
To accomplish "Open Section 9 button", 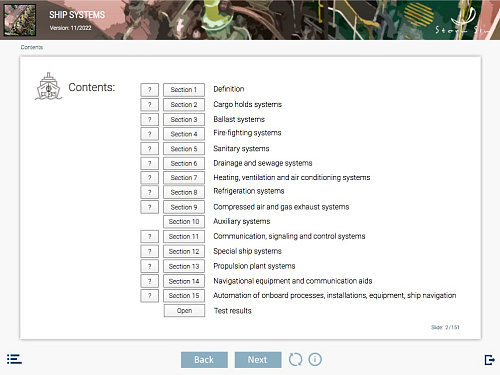I will (184, 207).
